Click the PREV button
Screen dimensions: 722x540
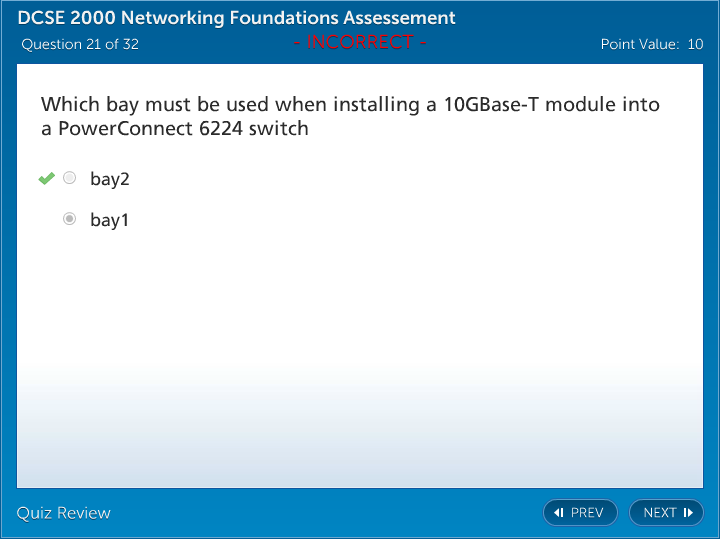[580, 513]
